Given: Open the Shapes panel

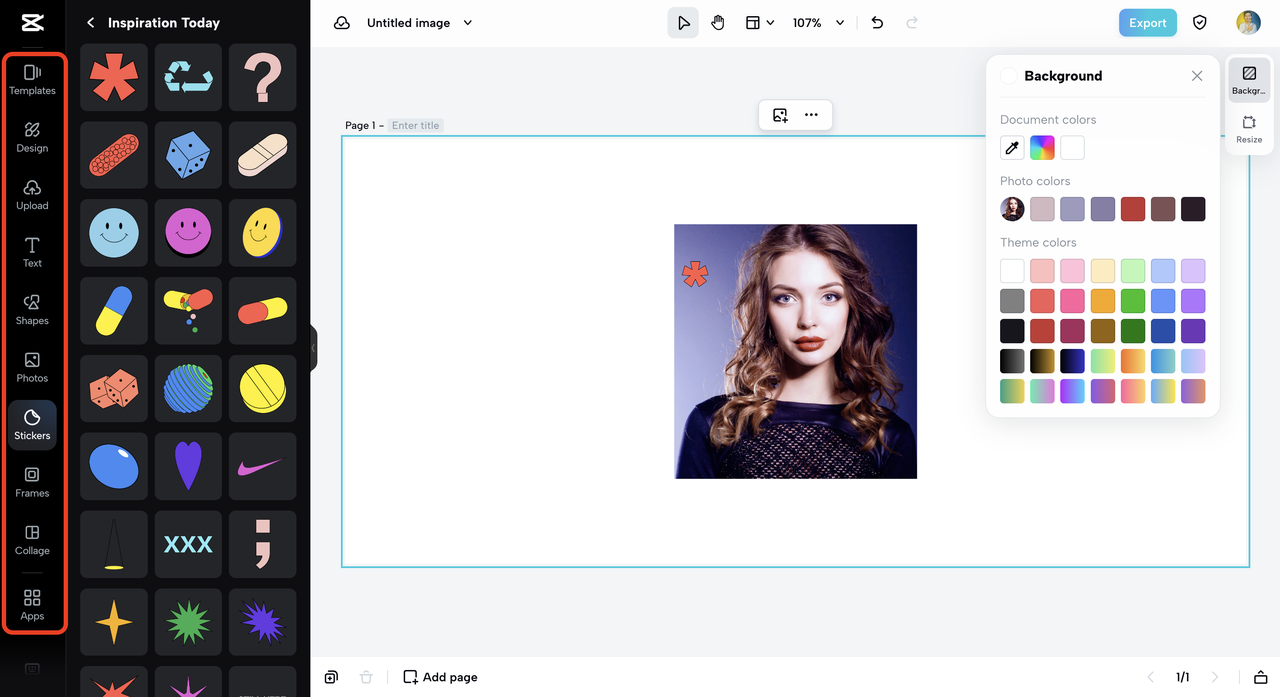Looking at the screenshot, I should (x=32, y=310).
